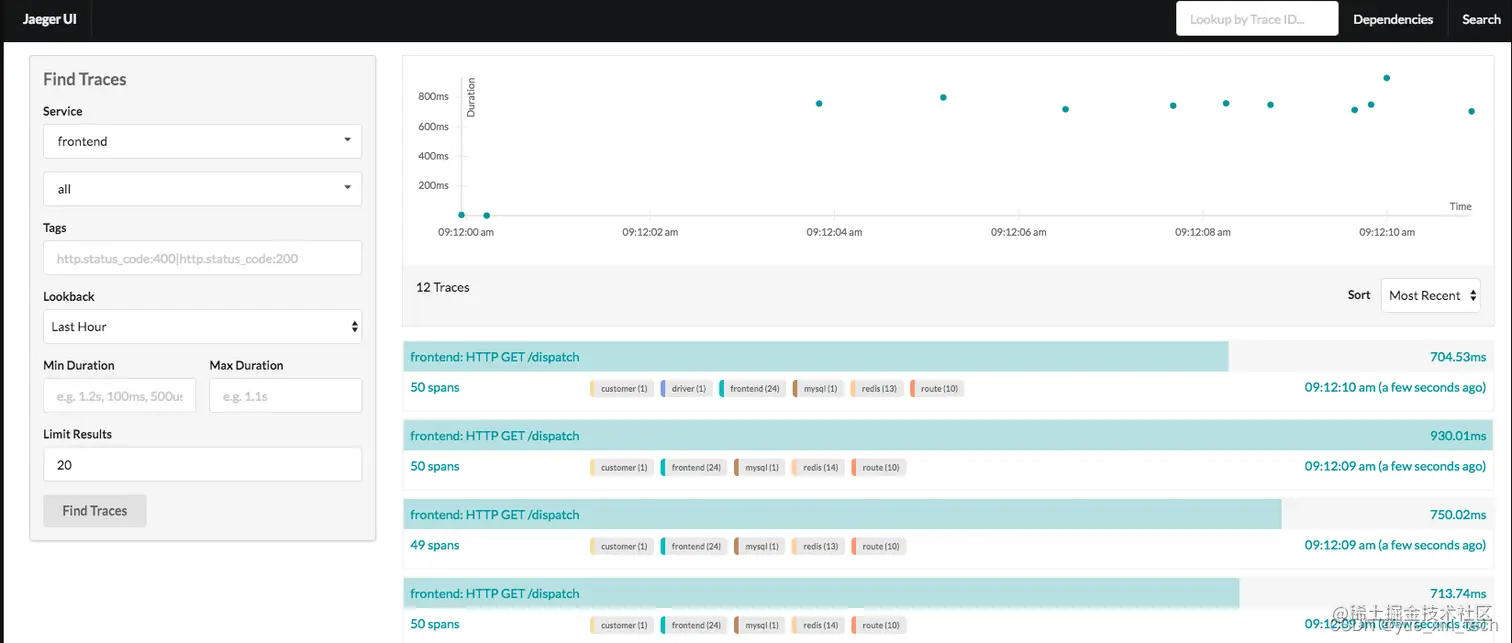The height and width of the screenshot is (643, 1512).
Task: Click the Limit Results field showing 20
Action: (202, 464)
